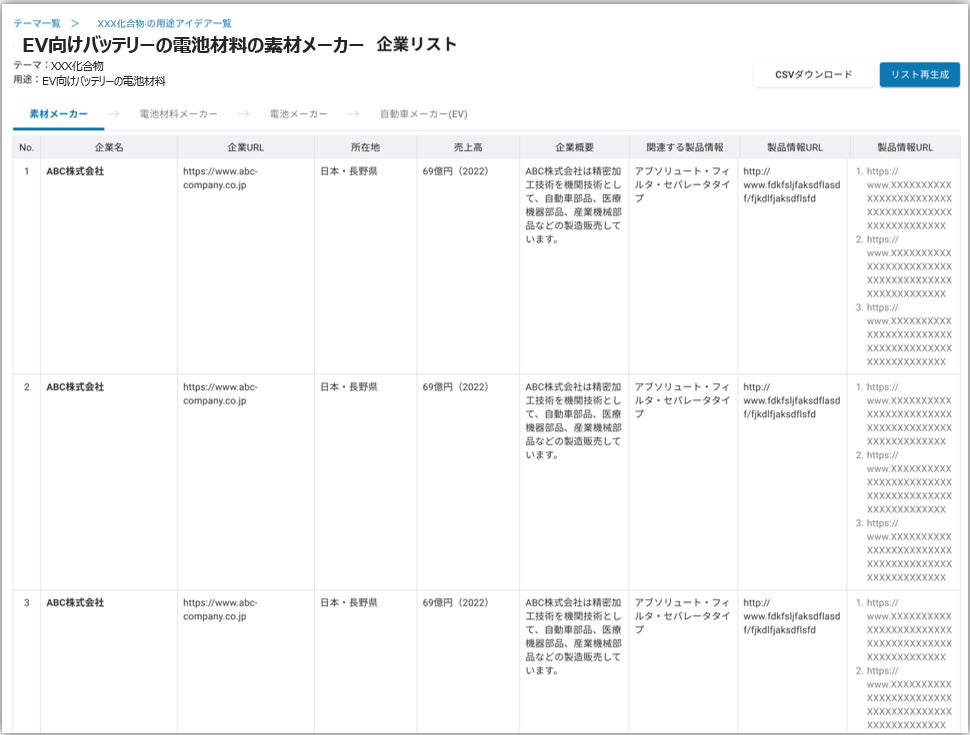970x735 pixels.
Task: Click the 売上高 column header
Action: (x=468, y=147)
